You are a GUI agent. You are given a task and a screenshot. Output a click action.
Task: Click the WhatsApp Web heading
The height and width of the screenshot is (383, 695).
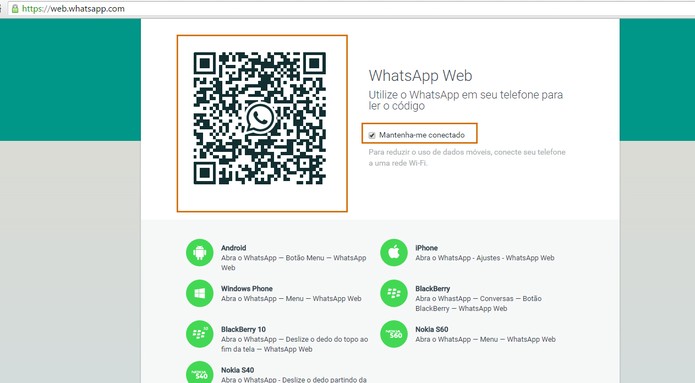click(420, 75)
